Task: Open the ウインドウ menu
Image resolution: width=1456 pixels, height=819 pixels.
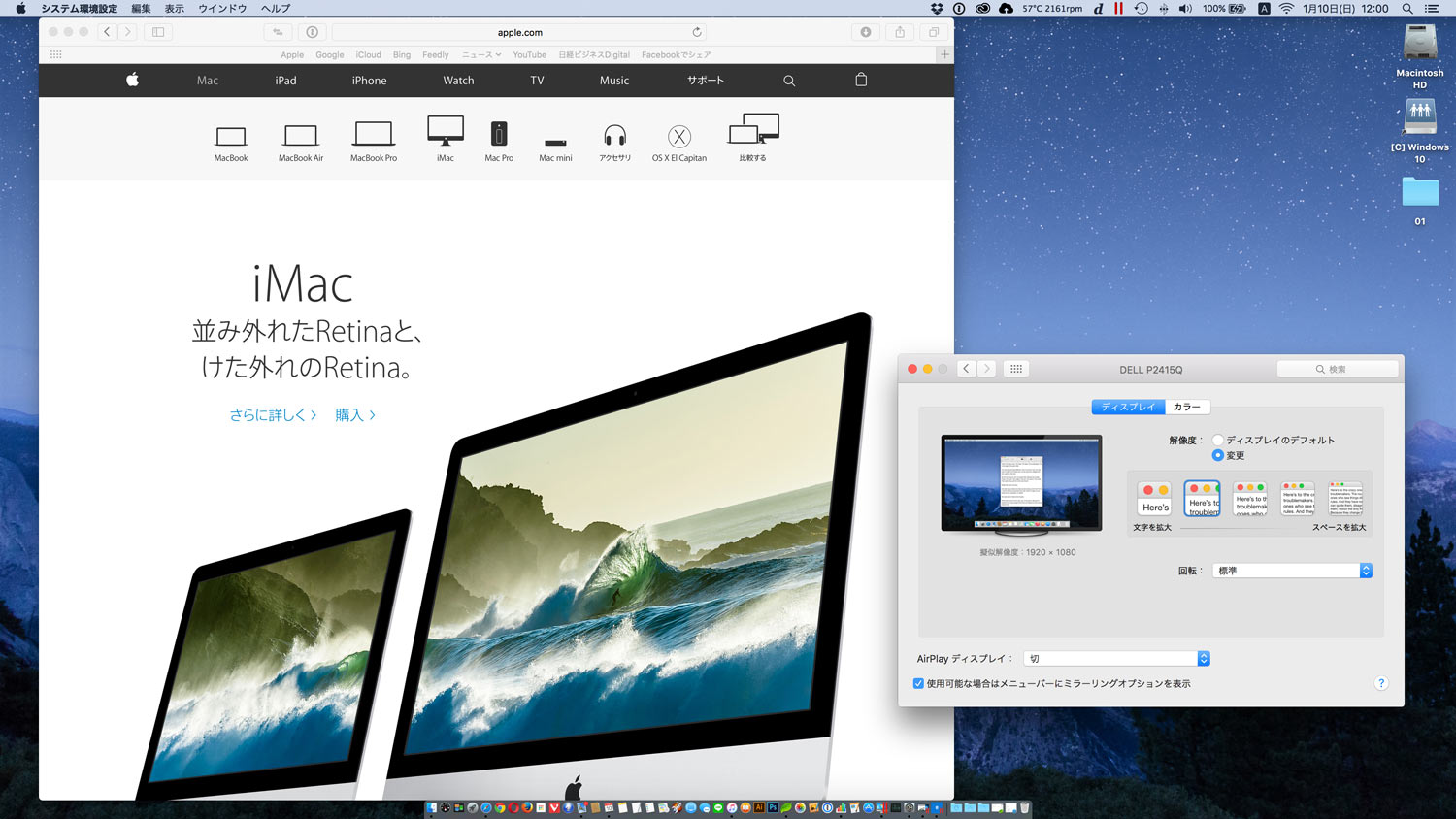Action: [x=222, y=8]
